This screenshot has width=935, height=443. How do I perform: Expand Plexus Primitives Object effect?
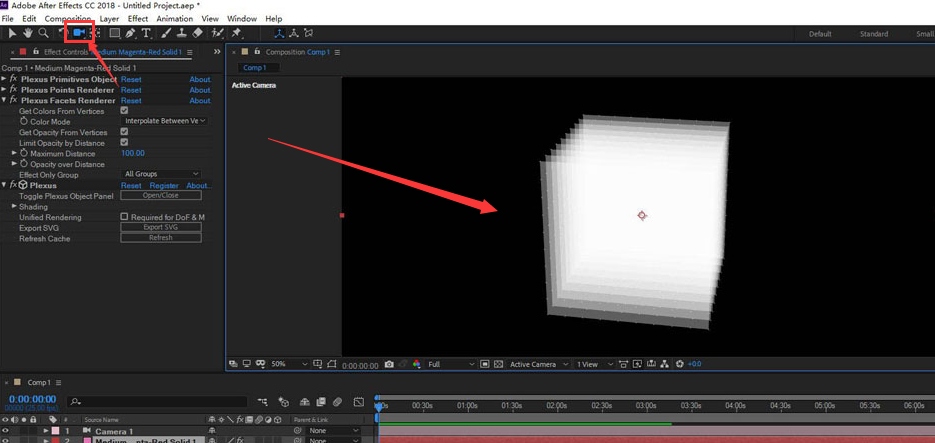4,79
